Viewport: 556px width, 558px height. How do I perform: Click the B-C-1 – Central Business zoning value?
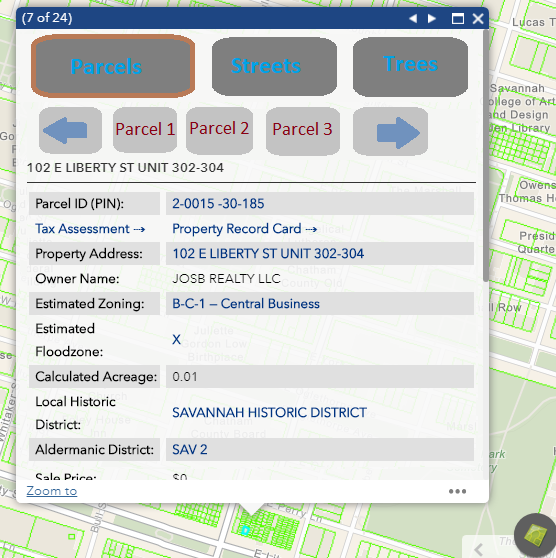(x=246, y=304)
